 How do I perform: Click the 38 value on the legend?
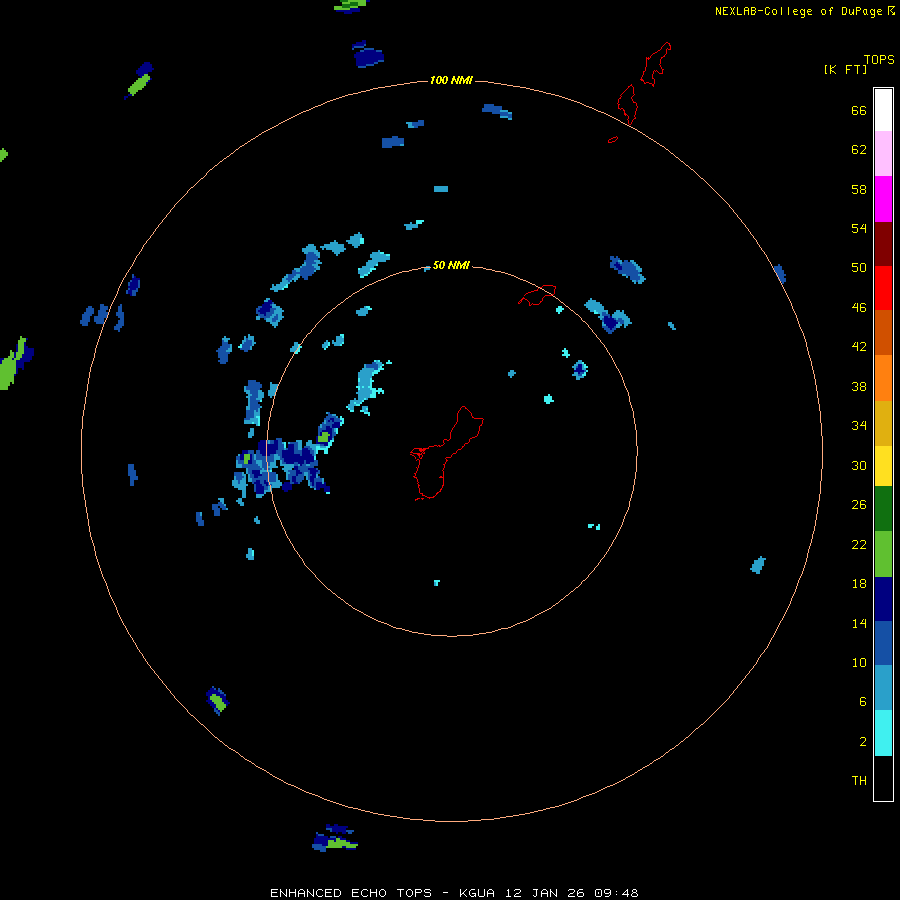tap(859, 386)
